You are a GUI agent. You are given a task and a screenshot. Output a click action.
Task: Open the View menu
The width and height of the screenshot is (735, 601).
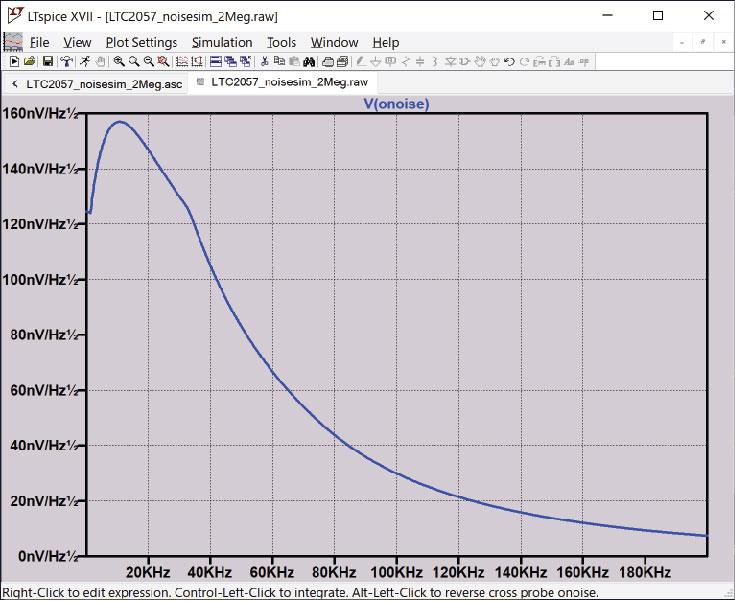coord(77,42)
